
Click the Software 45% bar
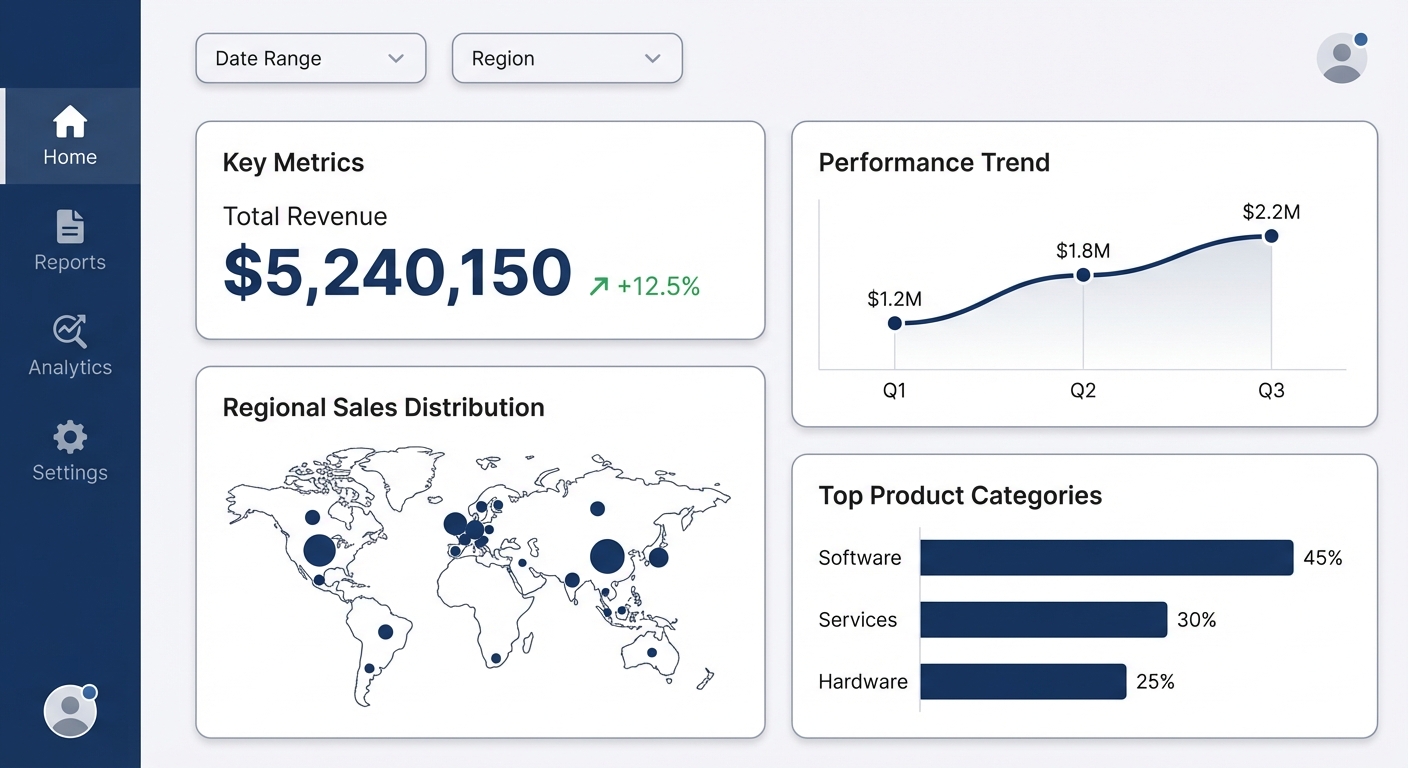coord(1105,558)
